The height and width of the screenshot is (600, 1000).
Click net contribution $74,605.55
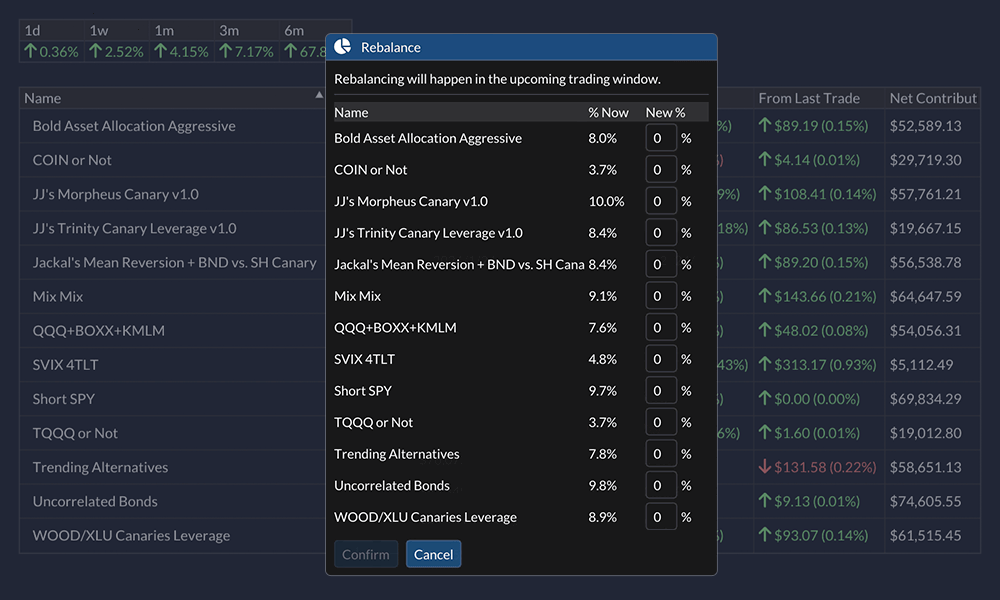(925, 501)
